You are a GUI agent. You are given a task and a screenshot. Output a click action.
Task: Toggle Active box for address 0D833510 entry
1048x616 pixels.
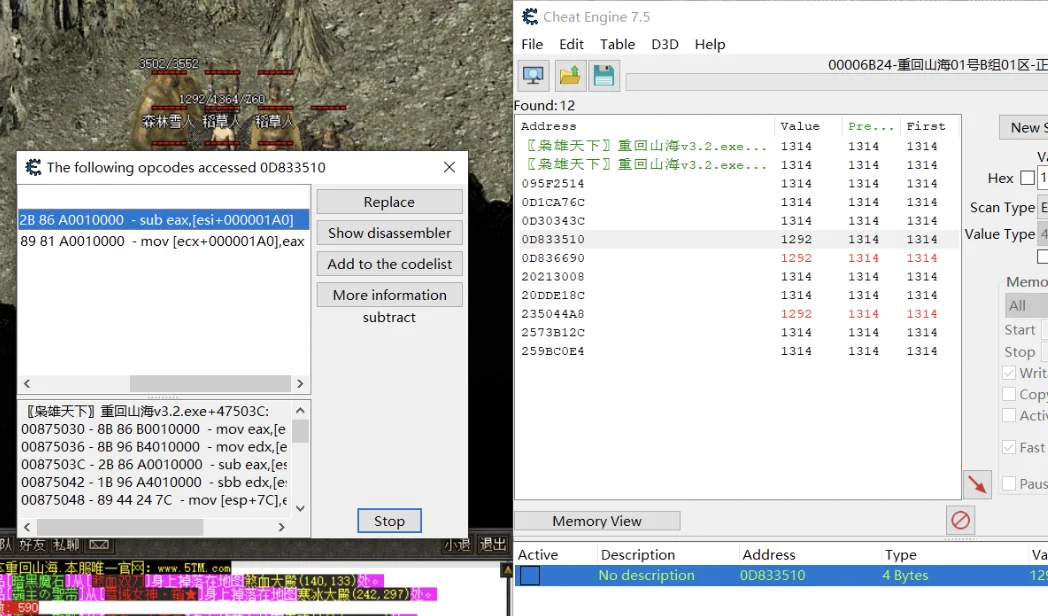(x=530, y=575)
